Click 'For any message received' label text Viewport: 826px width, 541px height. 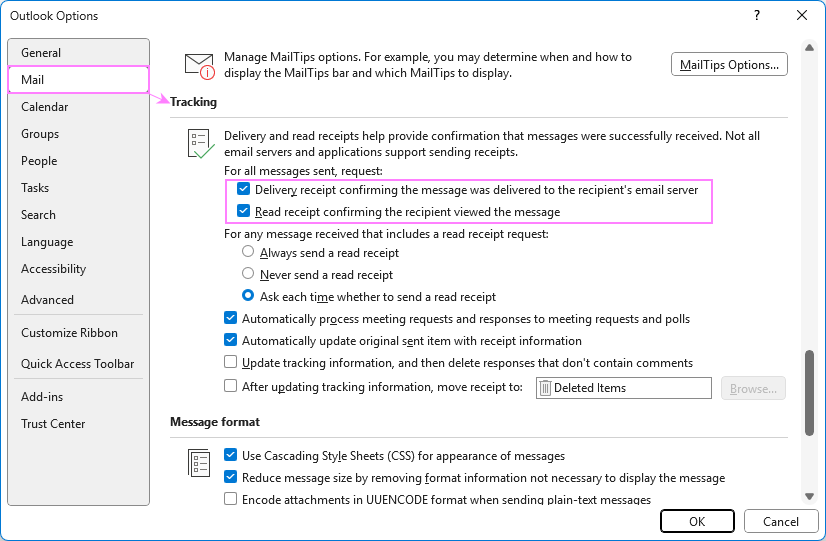click(386, 233)
